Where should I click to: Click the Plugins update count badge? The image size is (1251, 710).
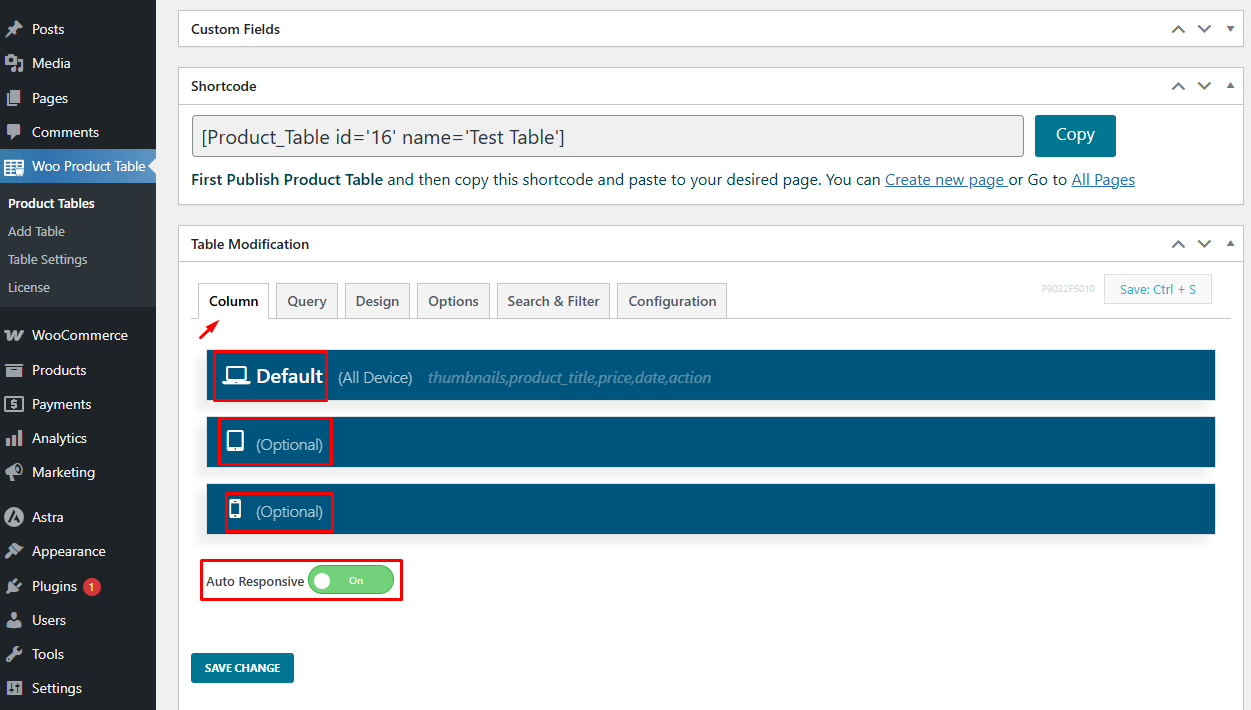pos(92,587)
